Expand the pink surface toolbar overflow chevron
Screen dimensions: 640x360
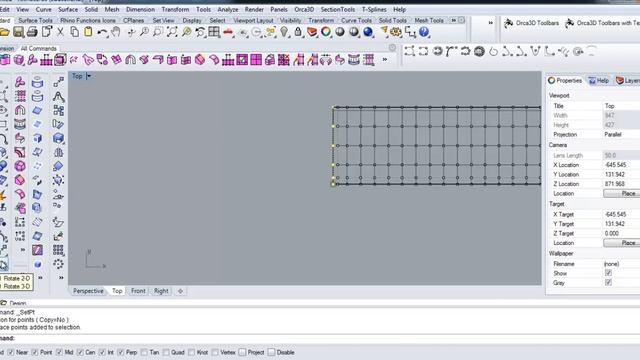(384, 60)
